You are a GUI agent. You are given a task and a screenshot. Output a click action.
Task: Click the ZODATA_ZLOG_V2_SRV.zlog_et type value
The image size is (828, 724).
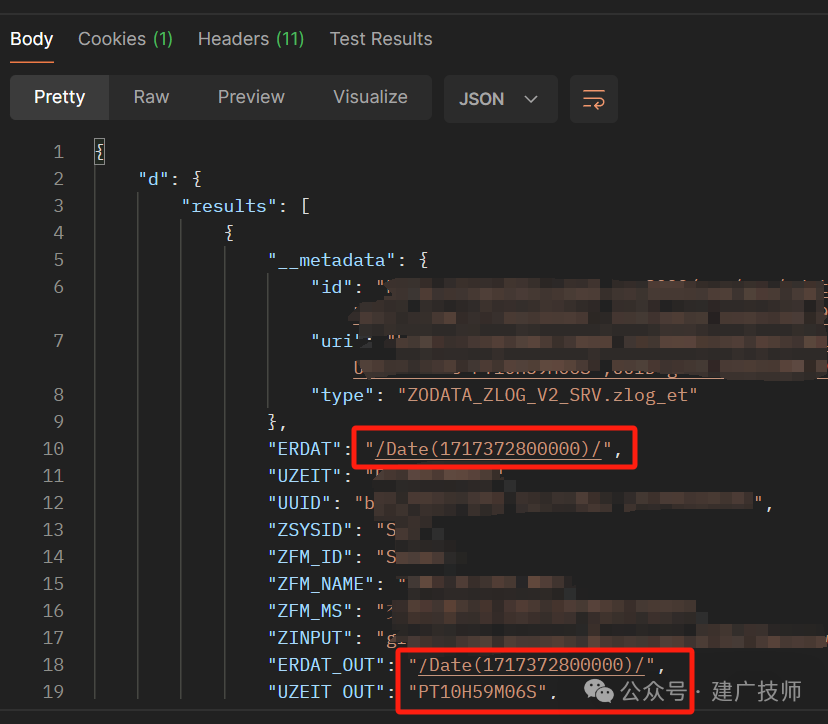point(548,395)
